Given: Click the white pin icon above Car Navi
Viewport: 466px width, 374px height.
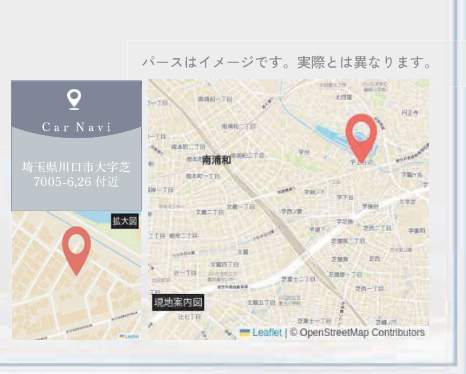Looking at the screenshot, I should (x=74, y=99).
